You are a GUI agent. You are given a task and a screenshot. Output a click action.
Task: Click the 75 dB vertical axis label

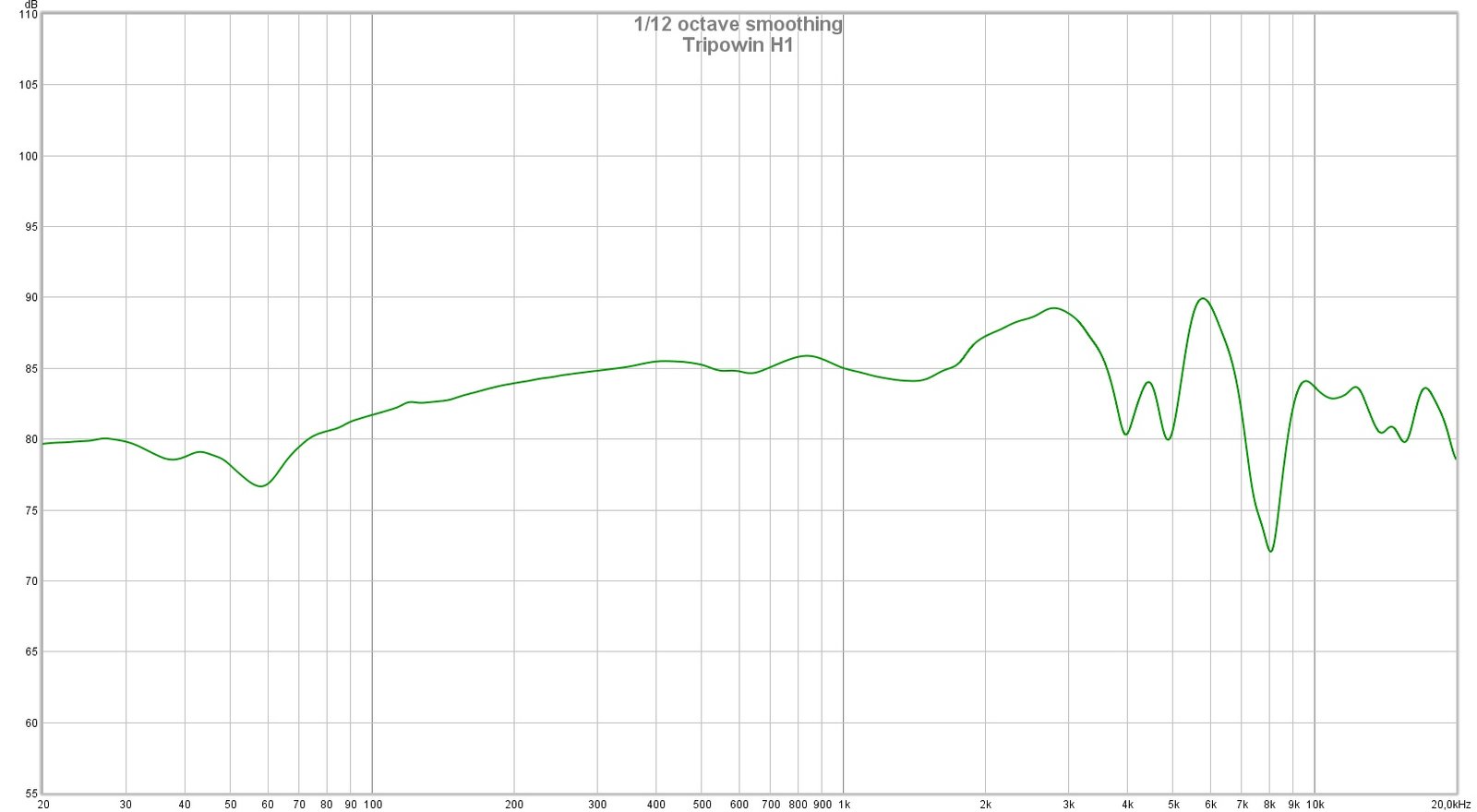[30, 510]
